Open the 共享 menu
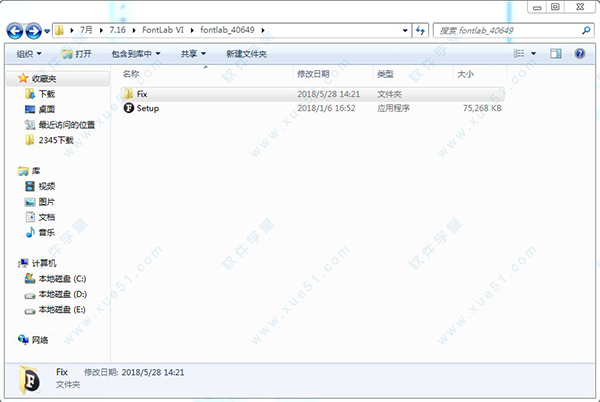Image resolution: width=600 pixels, height=402 pixels. pos(193,54)
